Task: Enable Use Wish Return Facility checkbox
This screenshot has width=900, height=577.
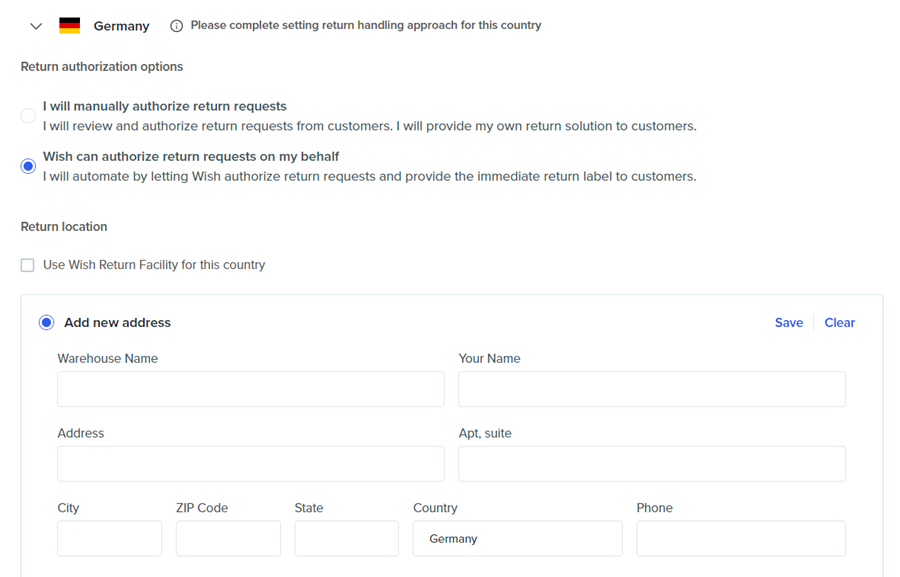Action: (x=28, y=265)
